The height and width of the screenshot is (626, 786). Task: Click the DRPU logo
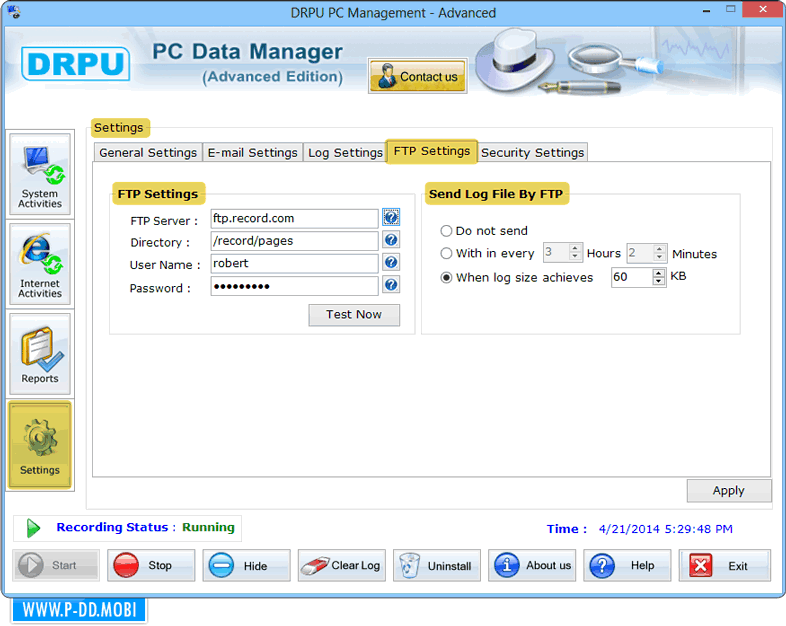[76, 64]
